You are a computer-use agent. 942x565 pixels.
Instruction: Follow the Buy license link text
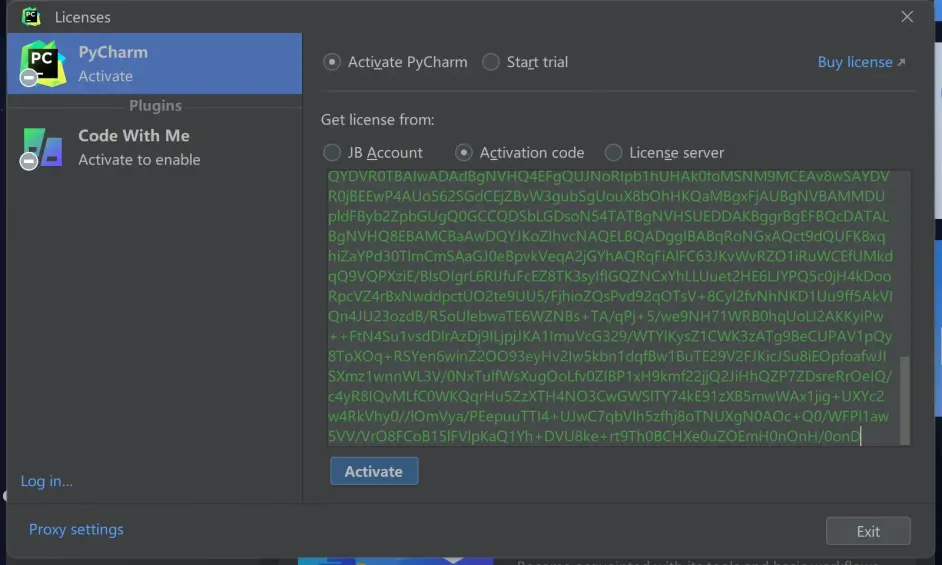(x=854, y=62)
